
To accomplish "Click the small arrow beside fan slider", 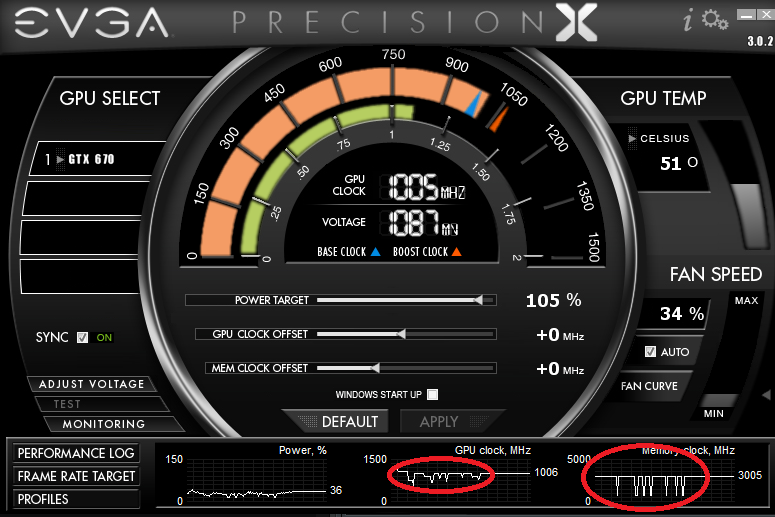I will [x=767, y=394].
